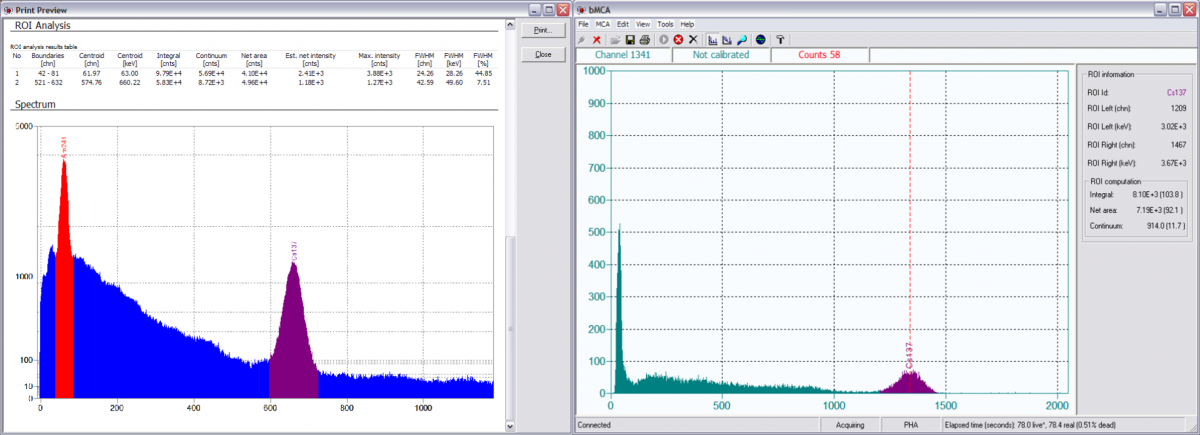Click the grayed-out start acquisition play icon
Image resolution: width=1200 pixels, height=435 pixels.
tap(663, 39)
